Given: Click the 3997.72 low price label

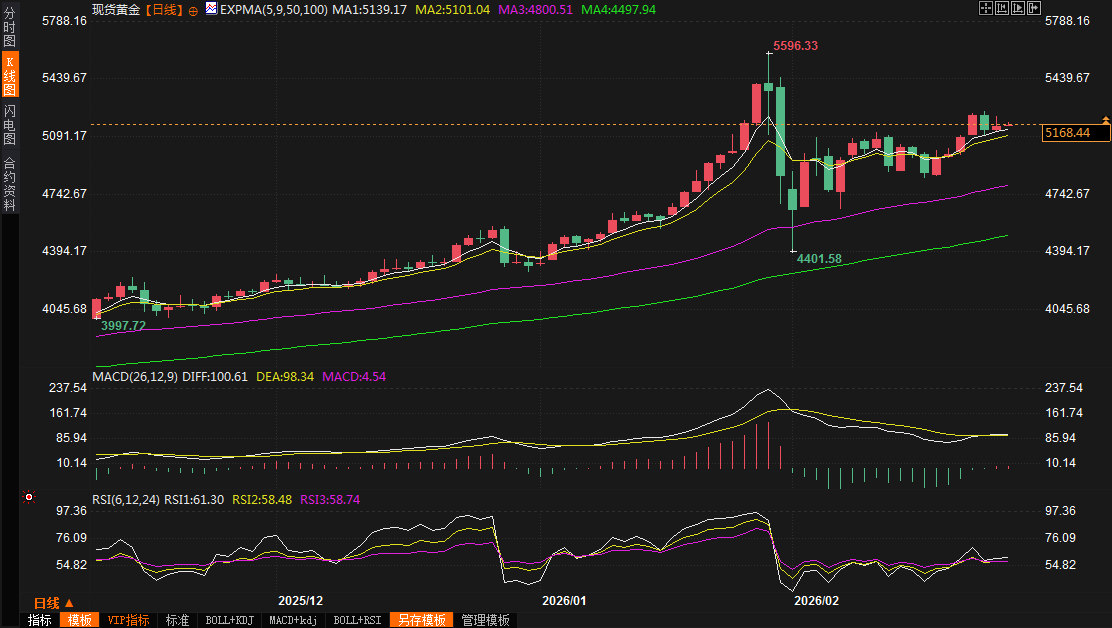Looking at the screenshot, I should coord(123,326).
